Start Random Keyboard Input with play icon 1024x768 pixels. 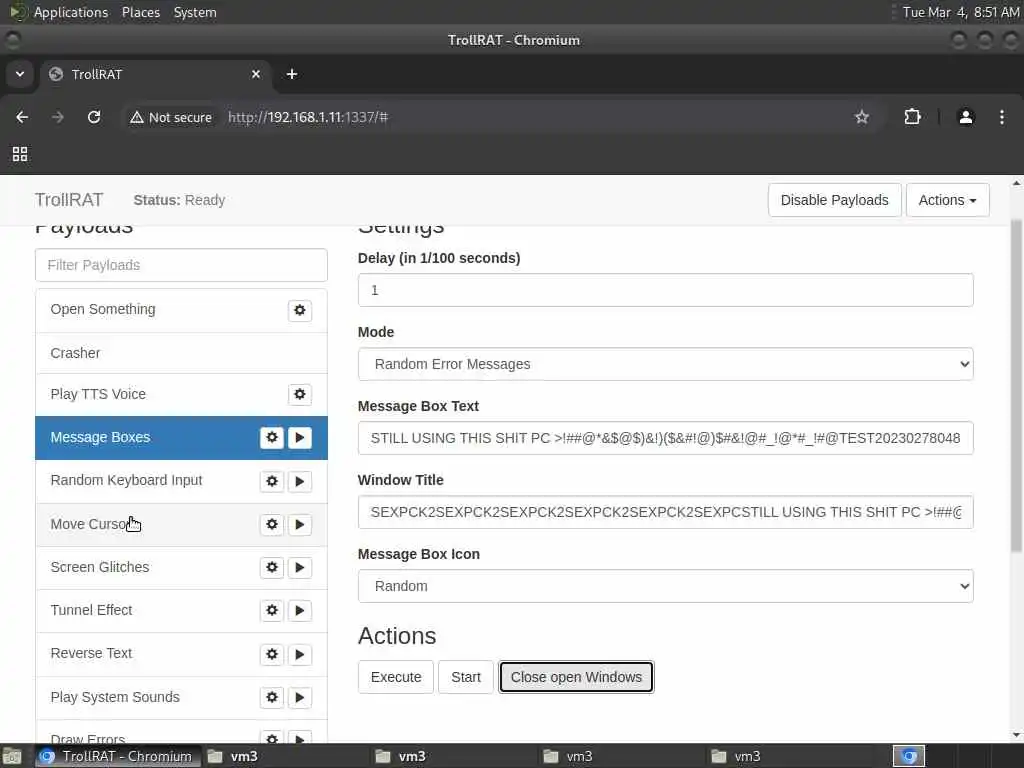300,481
